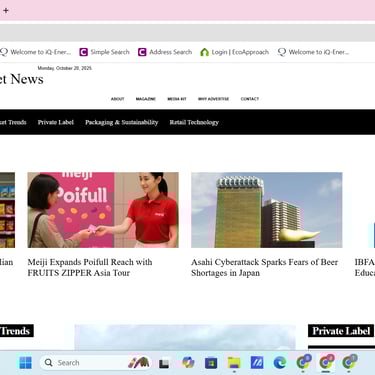
Task: Click the magnifier icon in taskbar search
Action: tap(48, 363)
